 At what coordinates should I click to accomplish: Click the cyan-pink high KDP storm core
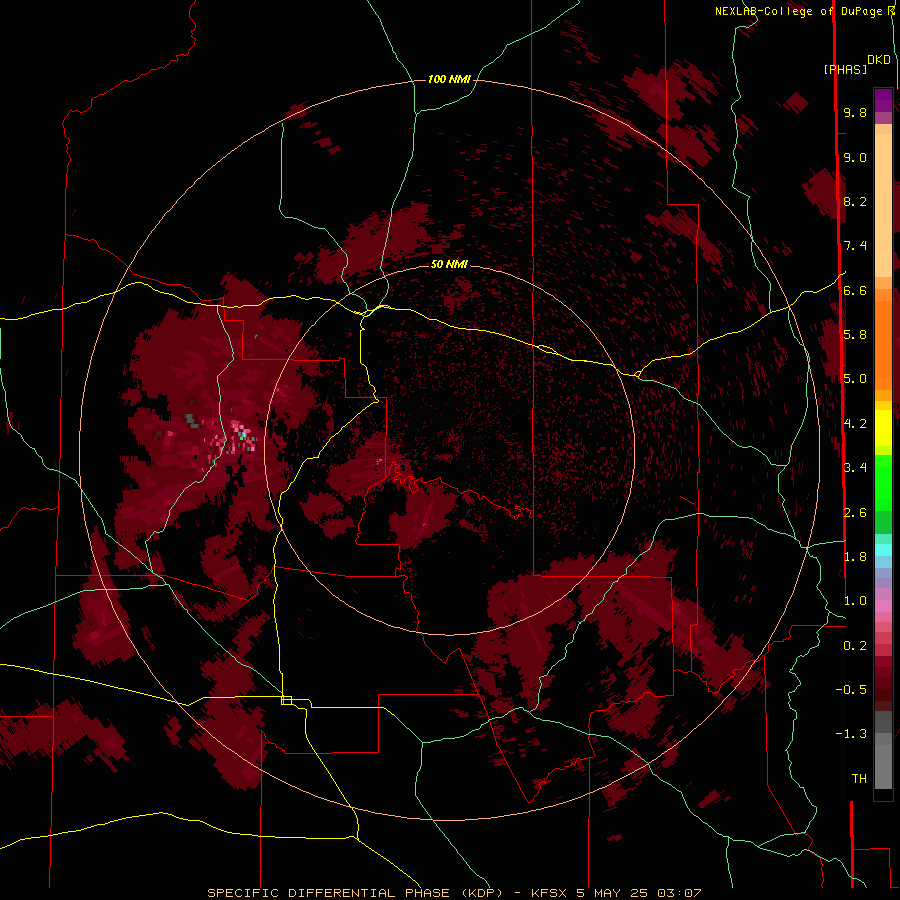click(242, 435)
